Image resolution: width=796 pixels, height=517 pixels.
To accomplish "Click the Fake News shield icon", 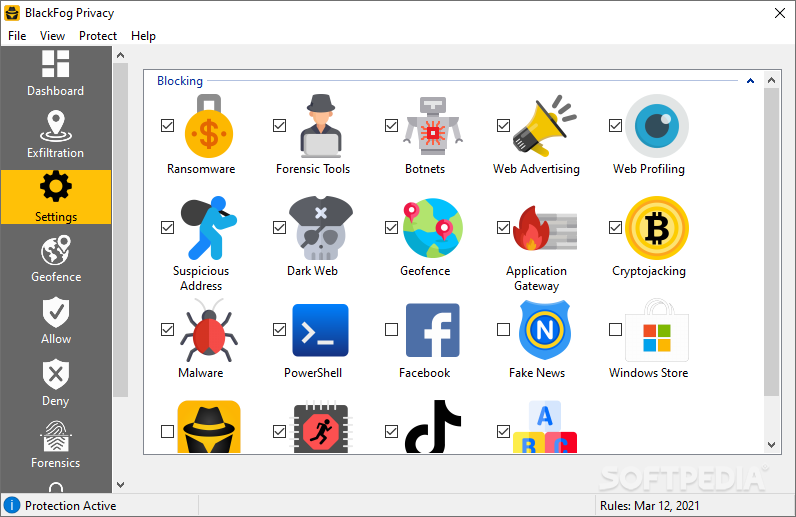I will (x=545, y=330).
